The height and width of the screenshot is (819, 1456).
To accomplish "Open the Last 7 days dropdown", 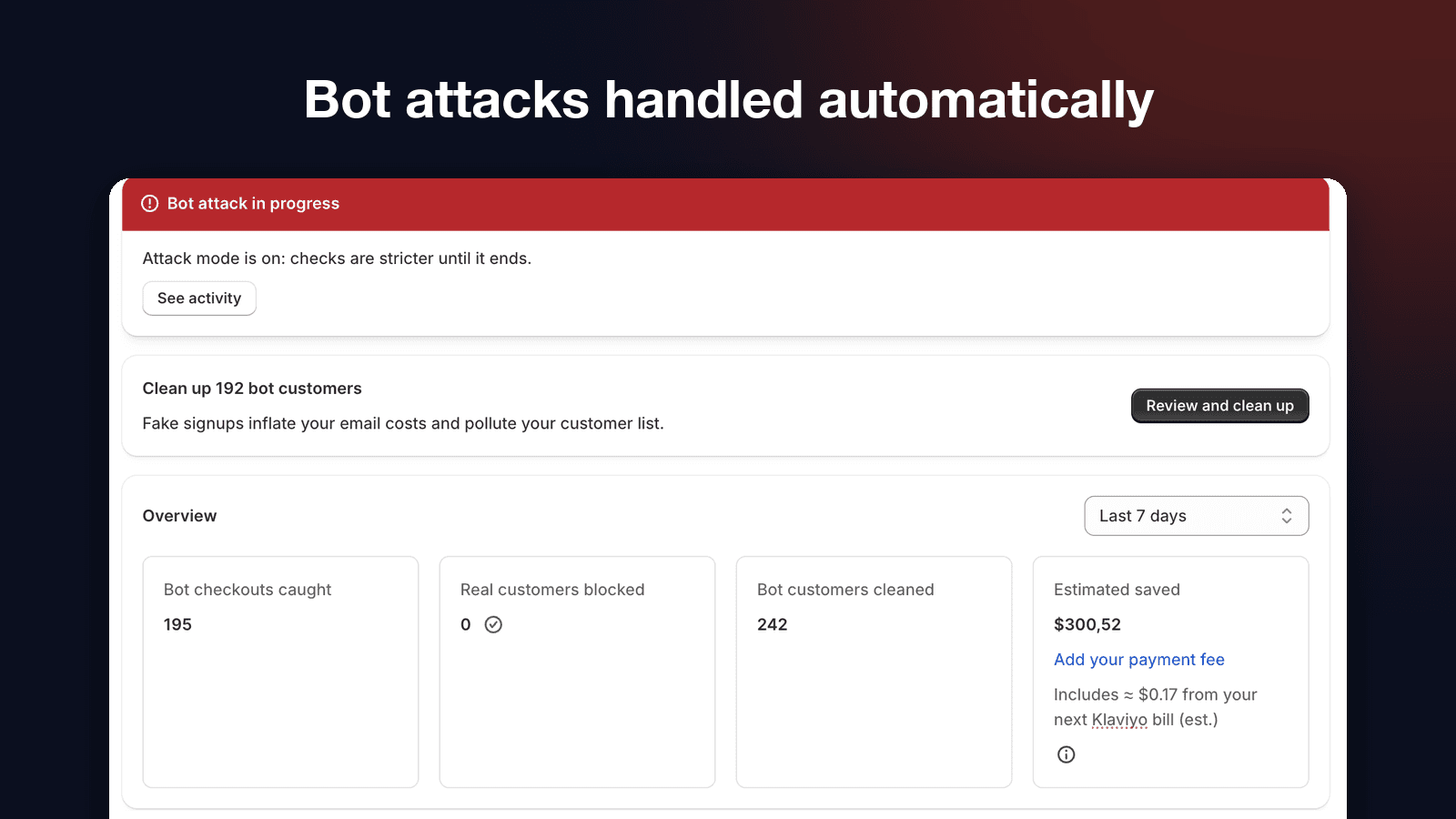I will point(1196,516).
